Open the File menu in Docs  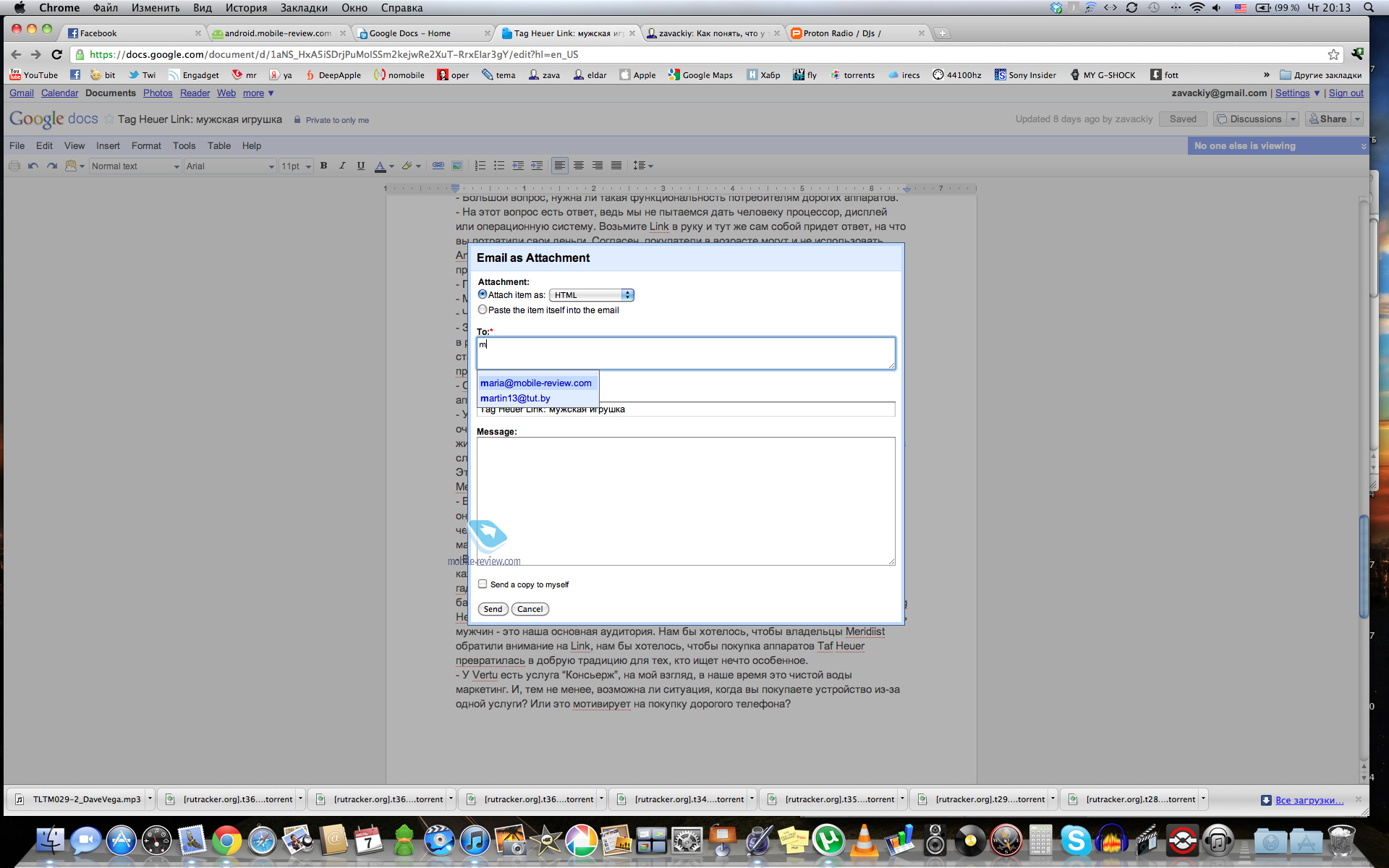[x=17, y=145]
